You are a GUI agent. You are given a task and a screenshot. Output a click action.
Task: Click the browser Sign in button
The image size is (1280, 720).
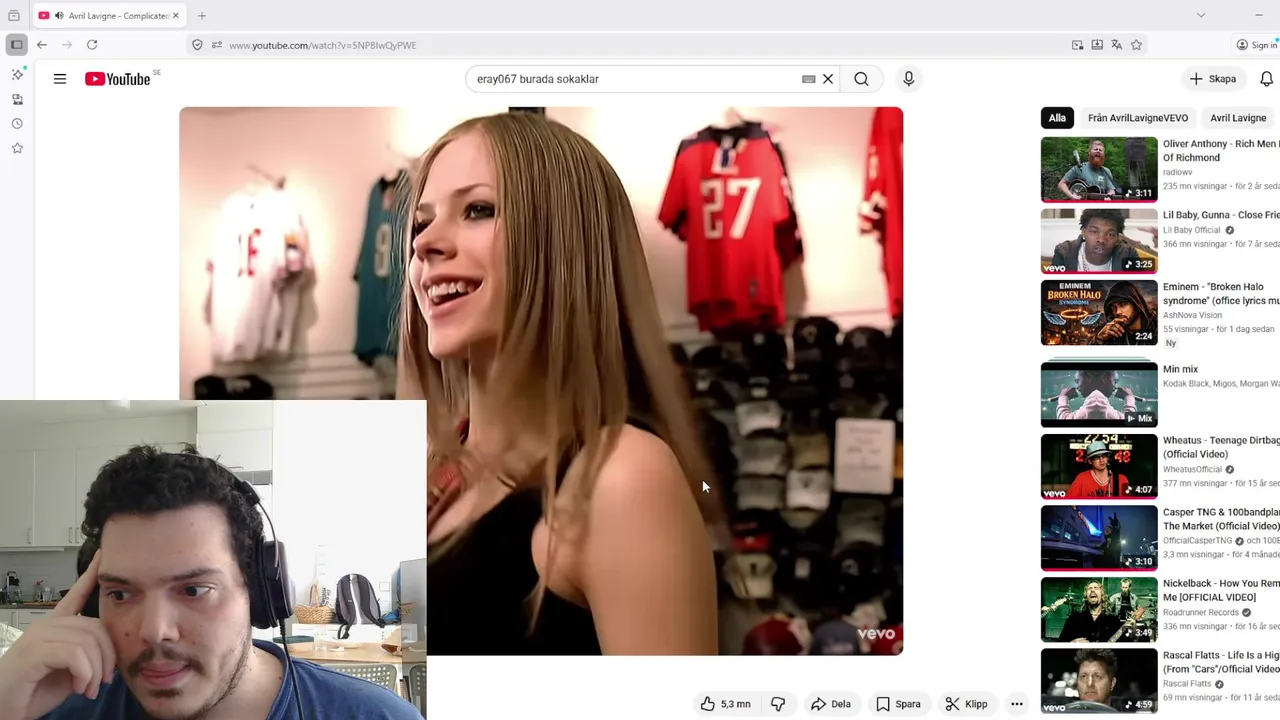[x=1257, y=45]
